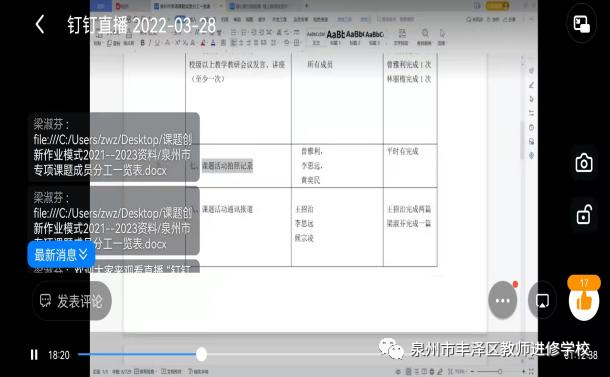Open picture-in-picture mini window mode

582,24
